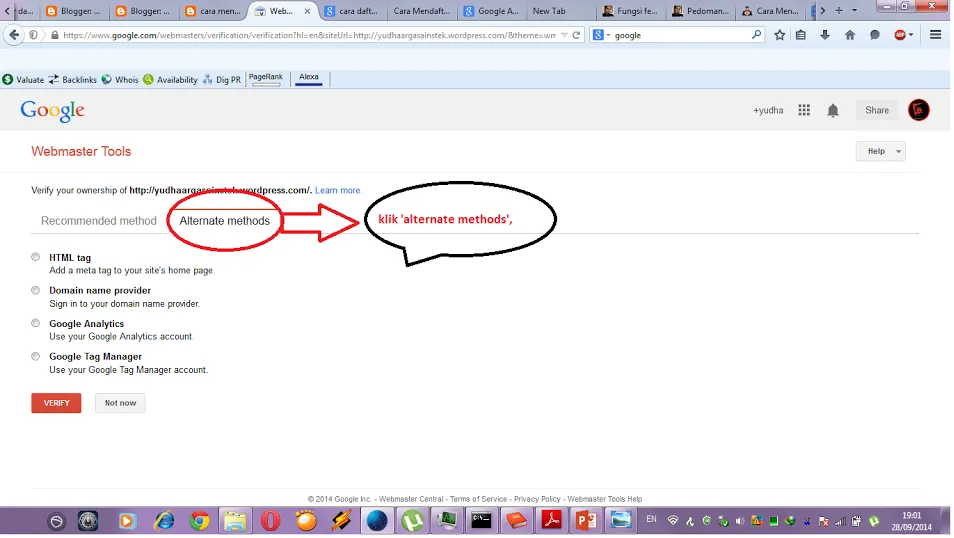This screenshot has height=538, width=954.
Task: Open the yudha profile avatar
Action: [919, 110]
